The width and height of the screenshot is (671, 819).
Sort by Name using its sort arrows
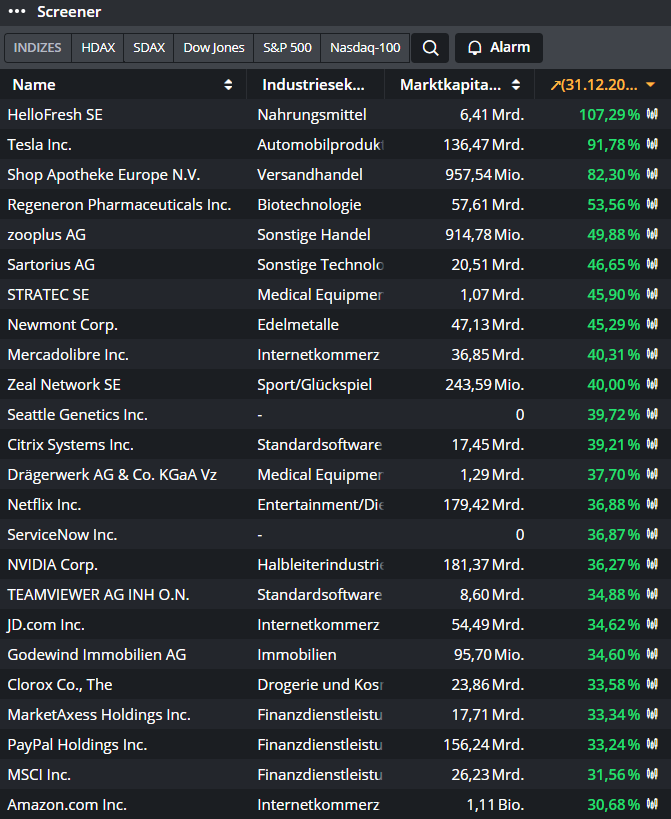pos(228,85)
